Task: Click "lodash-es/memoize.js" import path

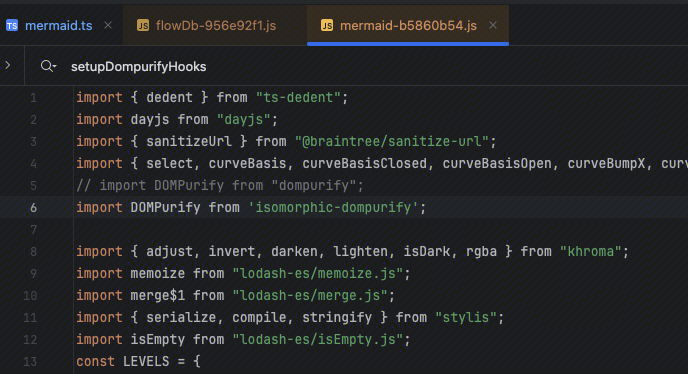Action: pyautogui.click(x=318, y=273)
